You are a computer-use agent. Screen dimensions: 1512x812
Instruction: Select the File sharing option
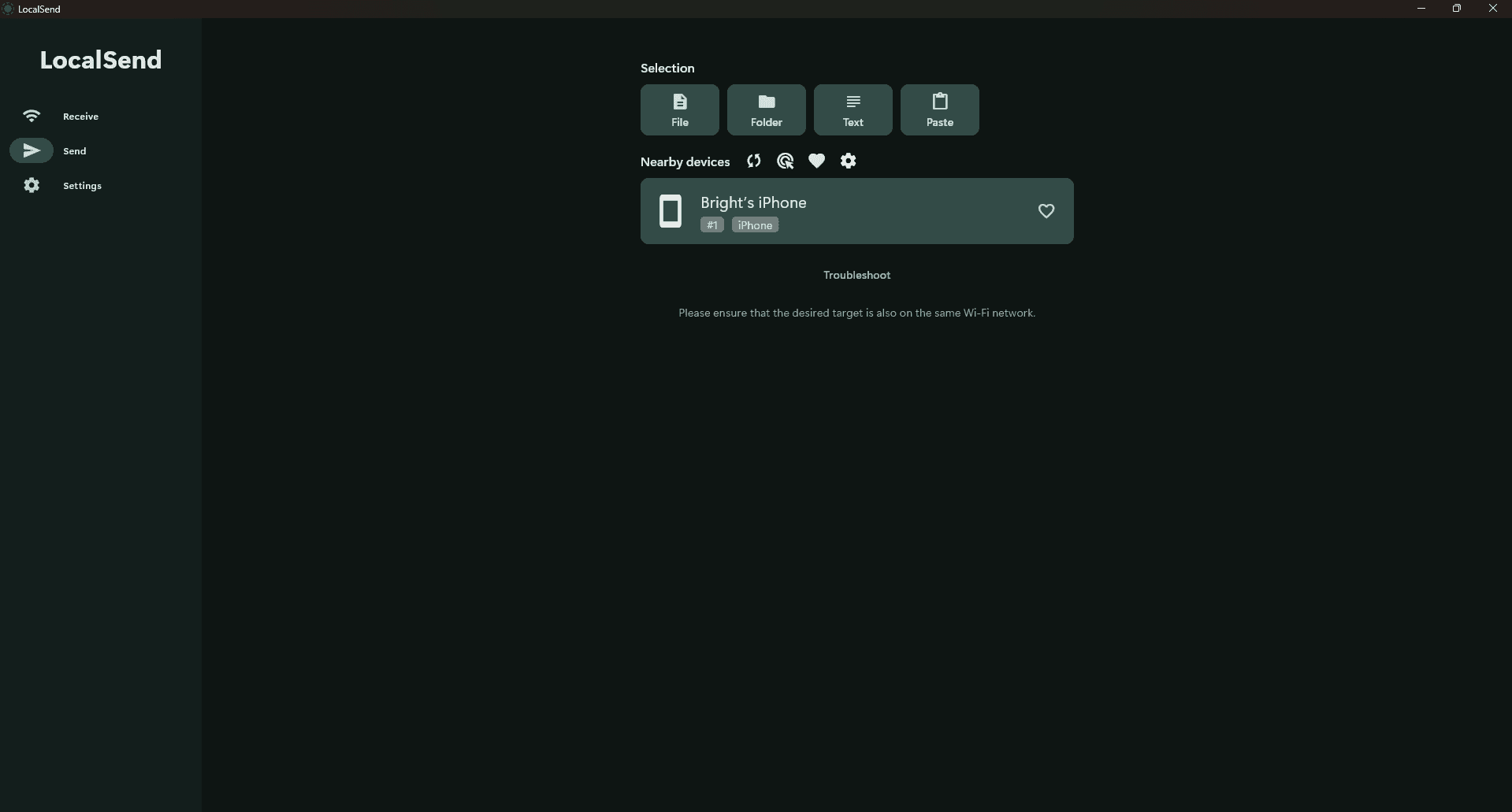[679, 109]
